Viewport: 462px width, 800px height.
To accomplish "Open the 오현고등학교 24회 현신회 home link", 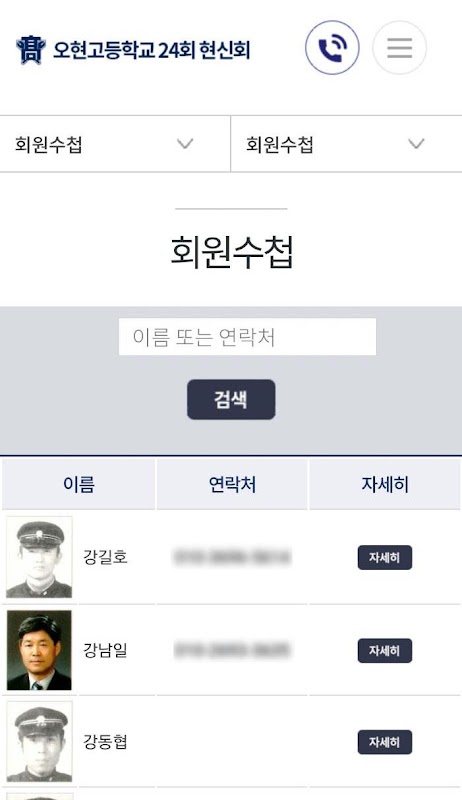I will coord(151,50).
